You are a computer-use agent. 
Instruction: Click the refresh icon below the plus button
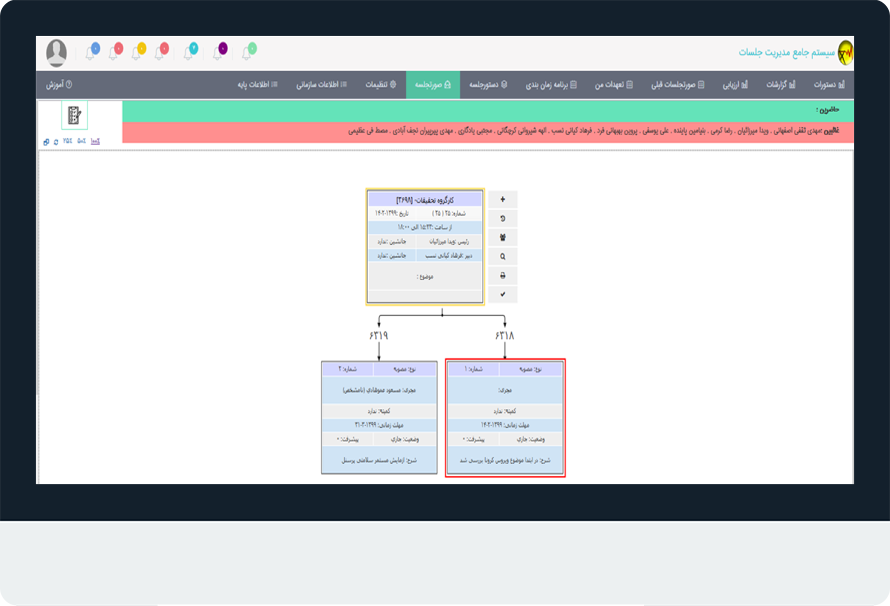(x=502, y=218)
